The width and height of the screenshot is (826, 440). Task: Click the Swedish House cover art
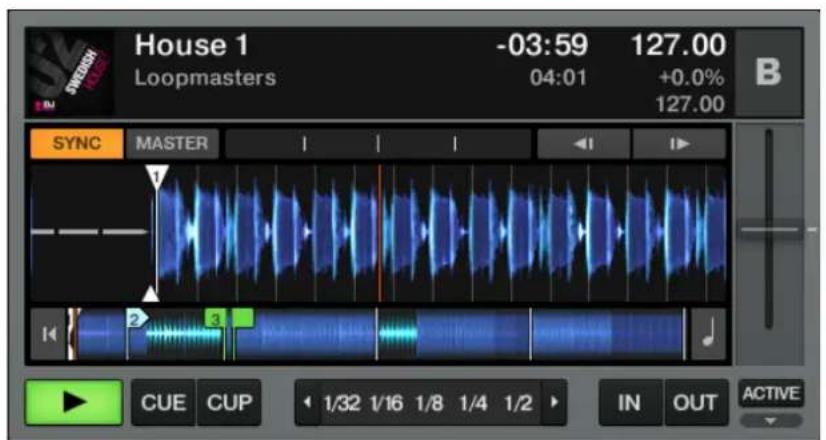pos(70,73)
